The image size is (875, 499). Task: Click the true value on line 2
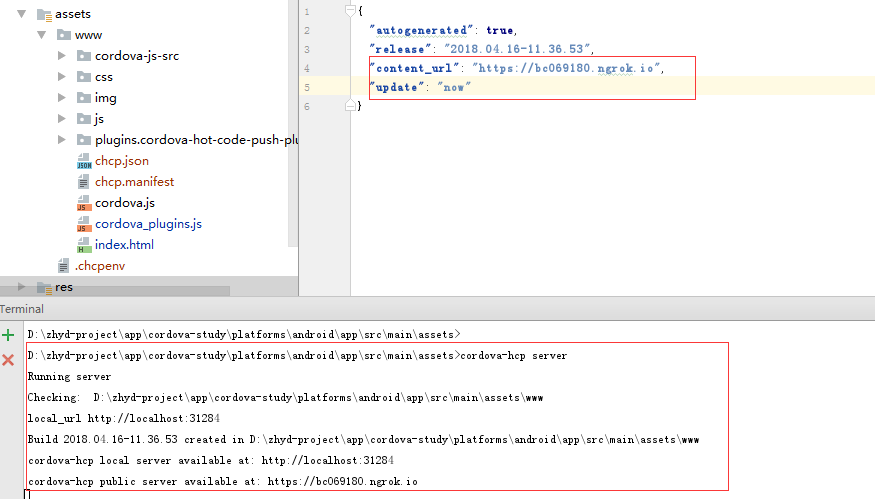pos(499,30)
